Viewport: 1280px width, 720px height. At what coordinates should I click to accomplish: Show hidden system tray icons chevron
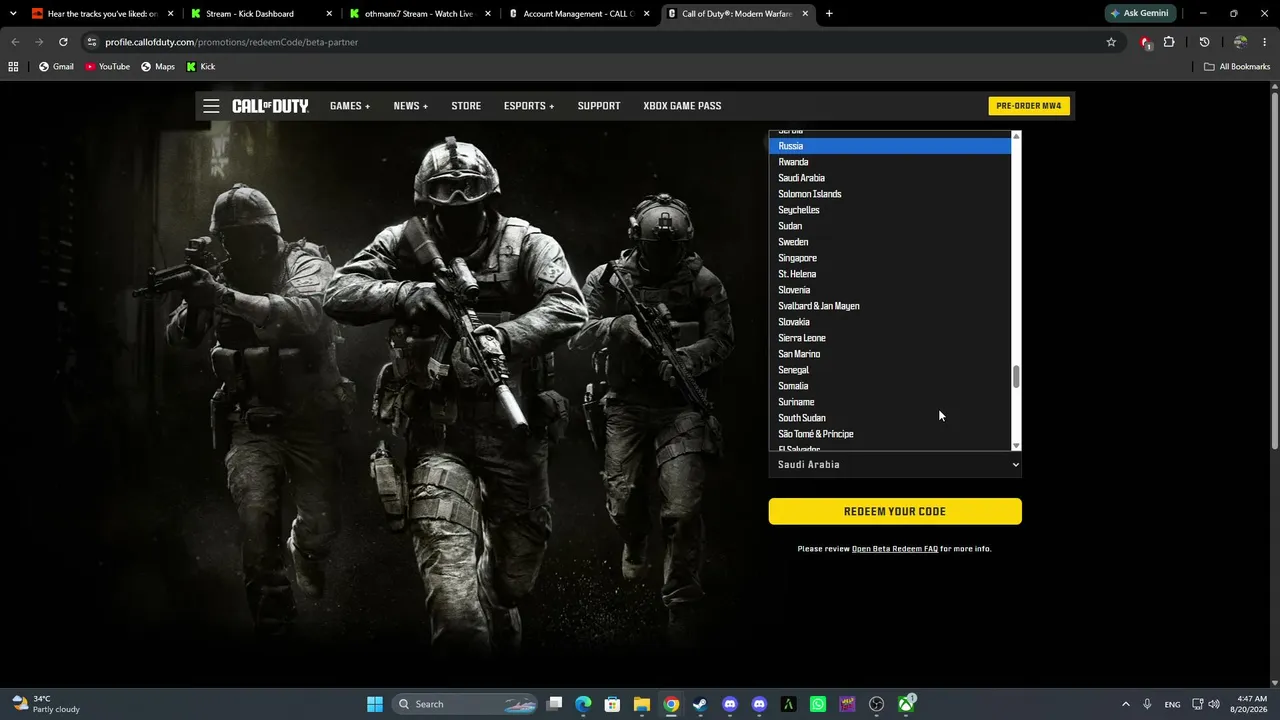coord(1125,704)
